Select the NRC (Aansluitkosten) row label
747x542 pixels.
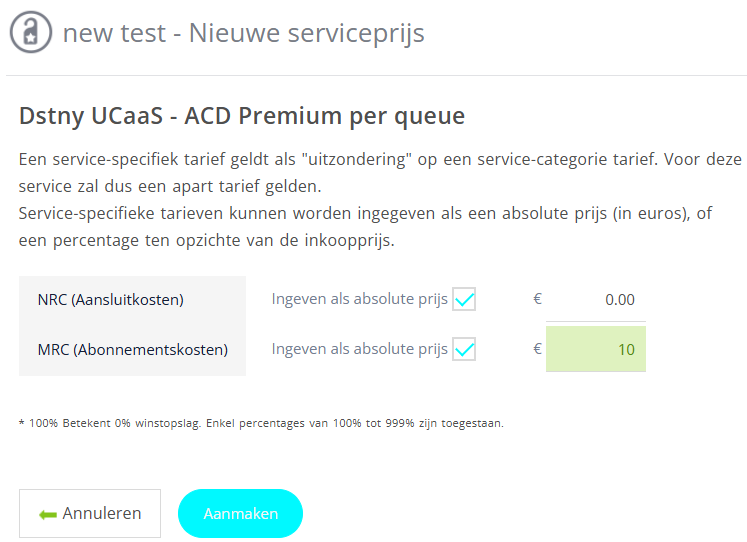click(x=111, y=300)
